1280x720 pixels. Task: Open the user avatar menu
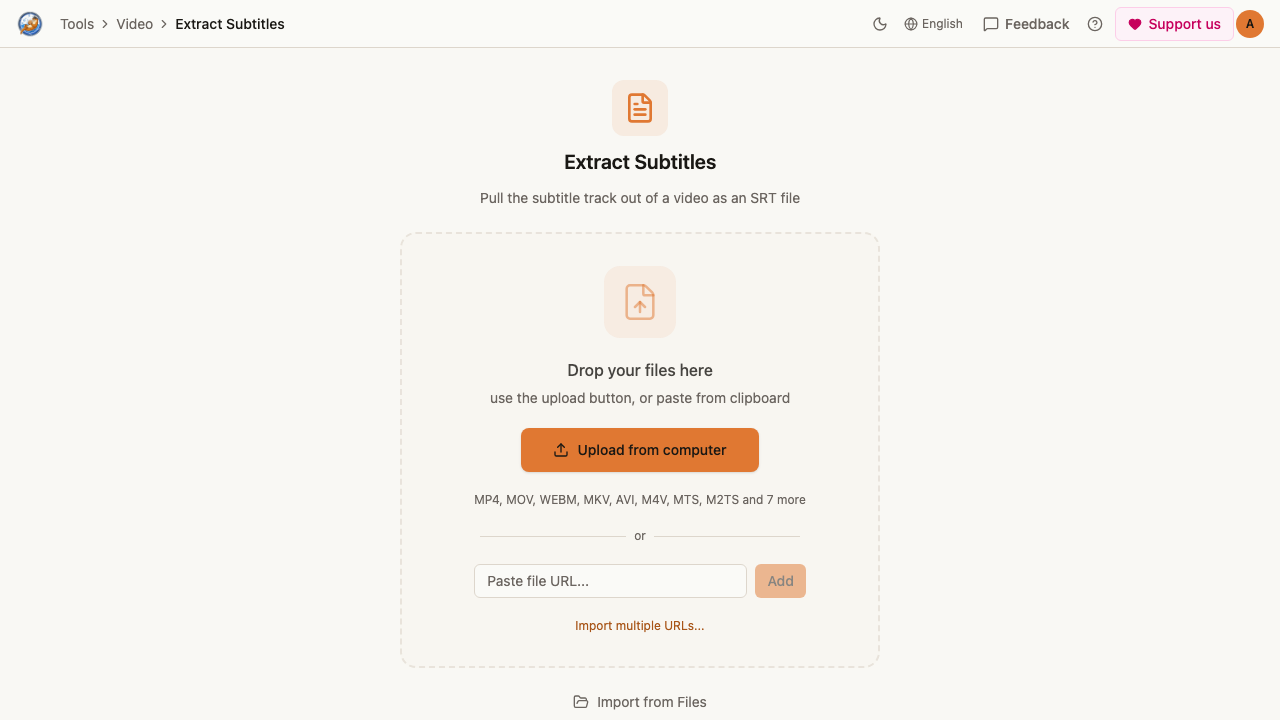[1250, 24]
